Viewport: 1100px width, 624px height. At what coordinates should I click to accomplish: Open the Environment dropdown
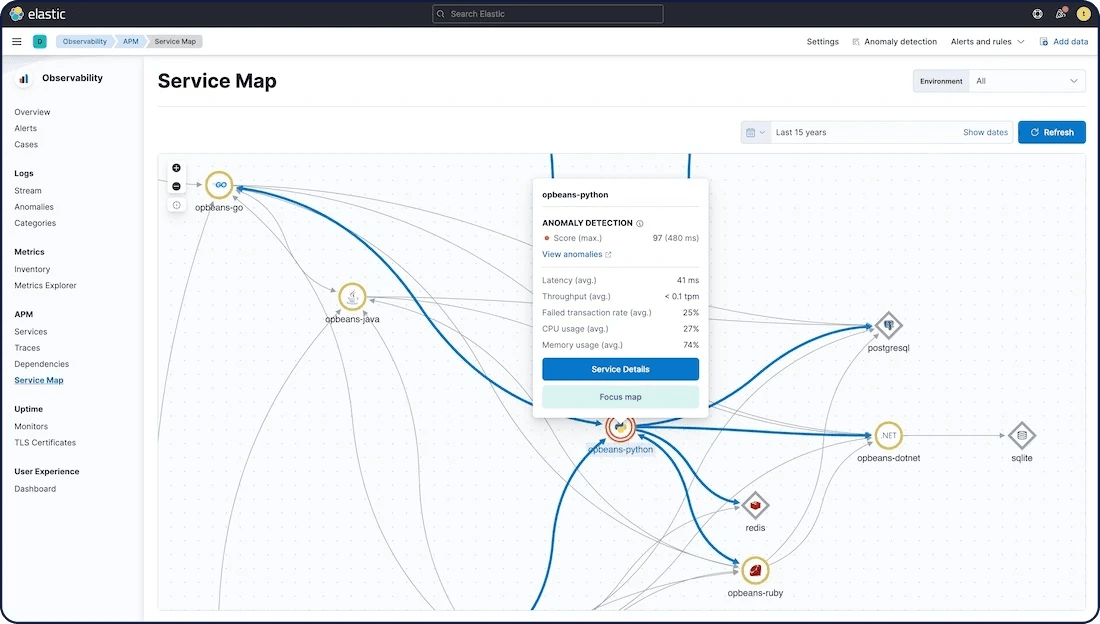tap(1026, 81)
